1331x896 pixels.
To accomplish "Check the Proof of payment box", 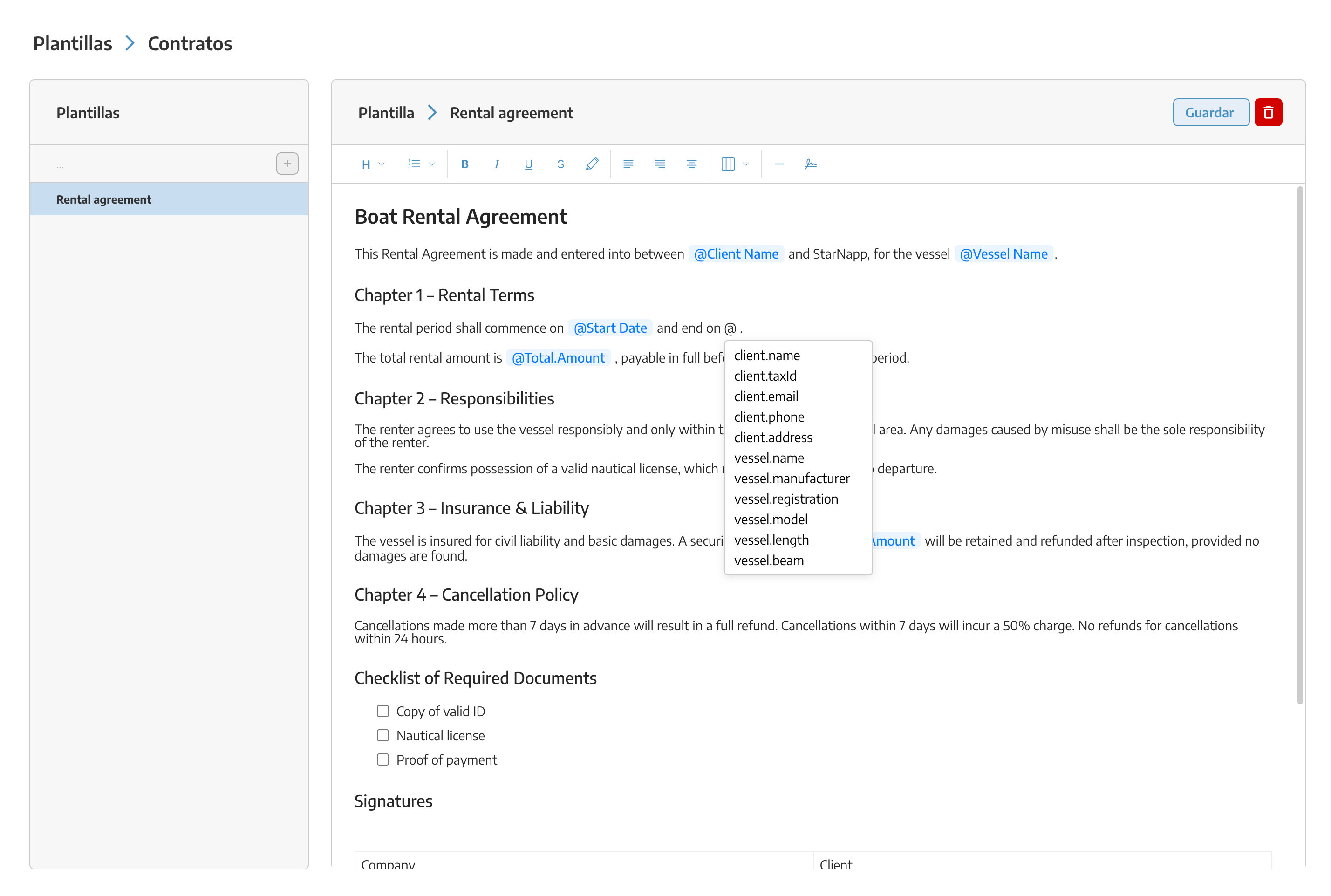I will [383, 759].
